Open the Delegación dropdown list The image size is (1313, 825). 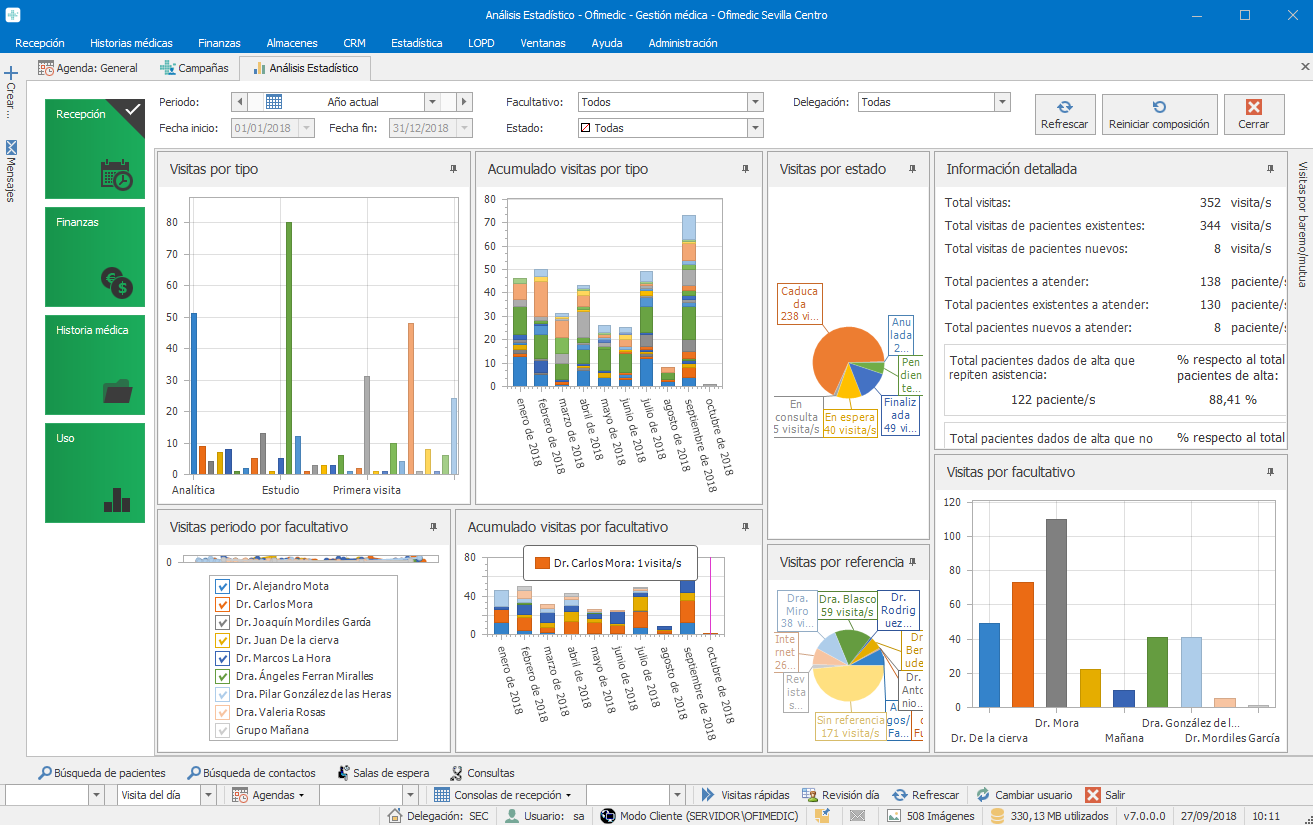click(1001, 102)
